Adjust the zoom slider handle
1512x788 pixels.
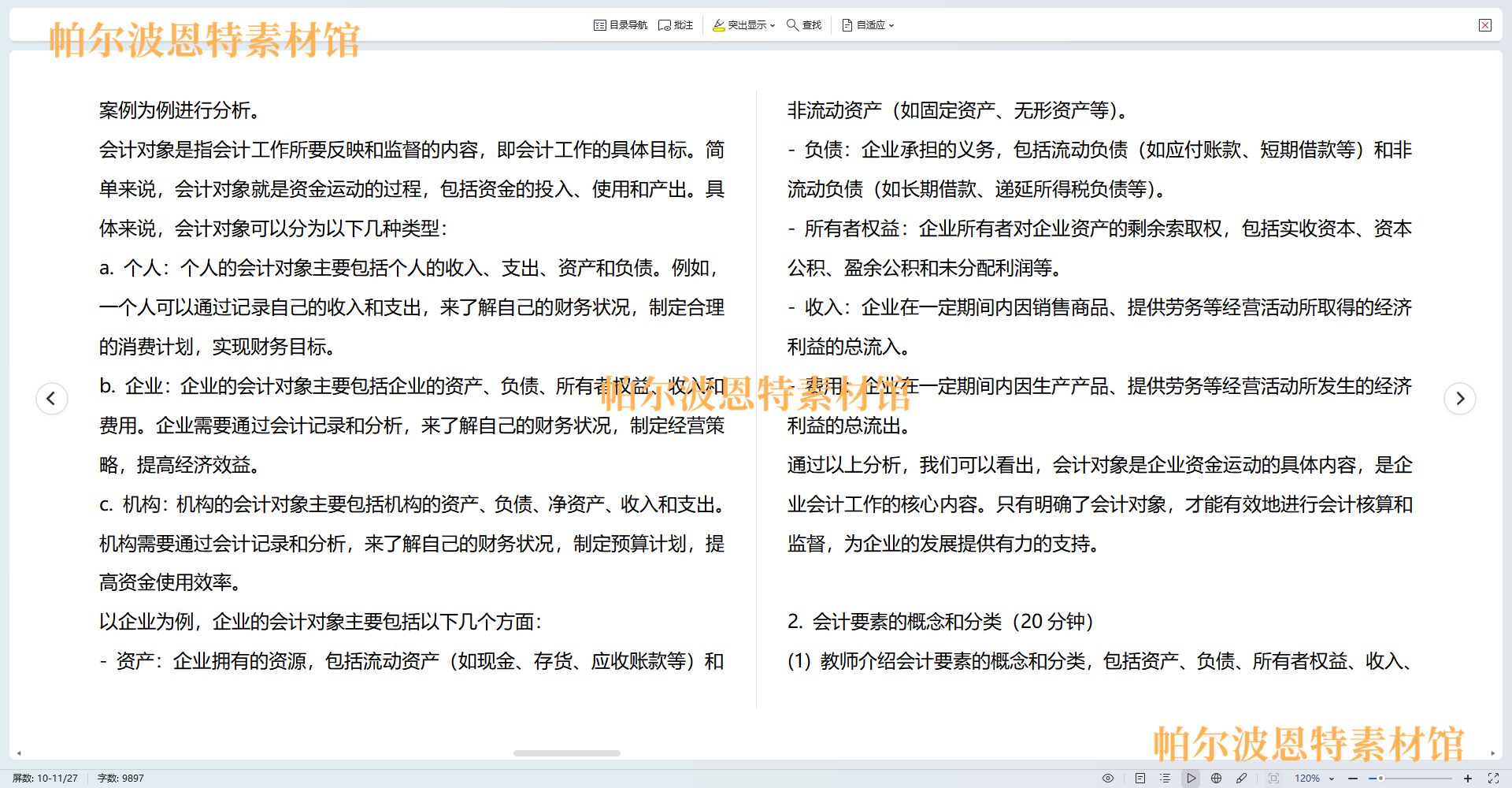pos(1380,778)
